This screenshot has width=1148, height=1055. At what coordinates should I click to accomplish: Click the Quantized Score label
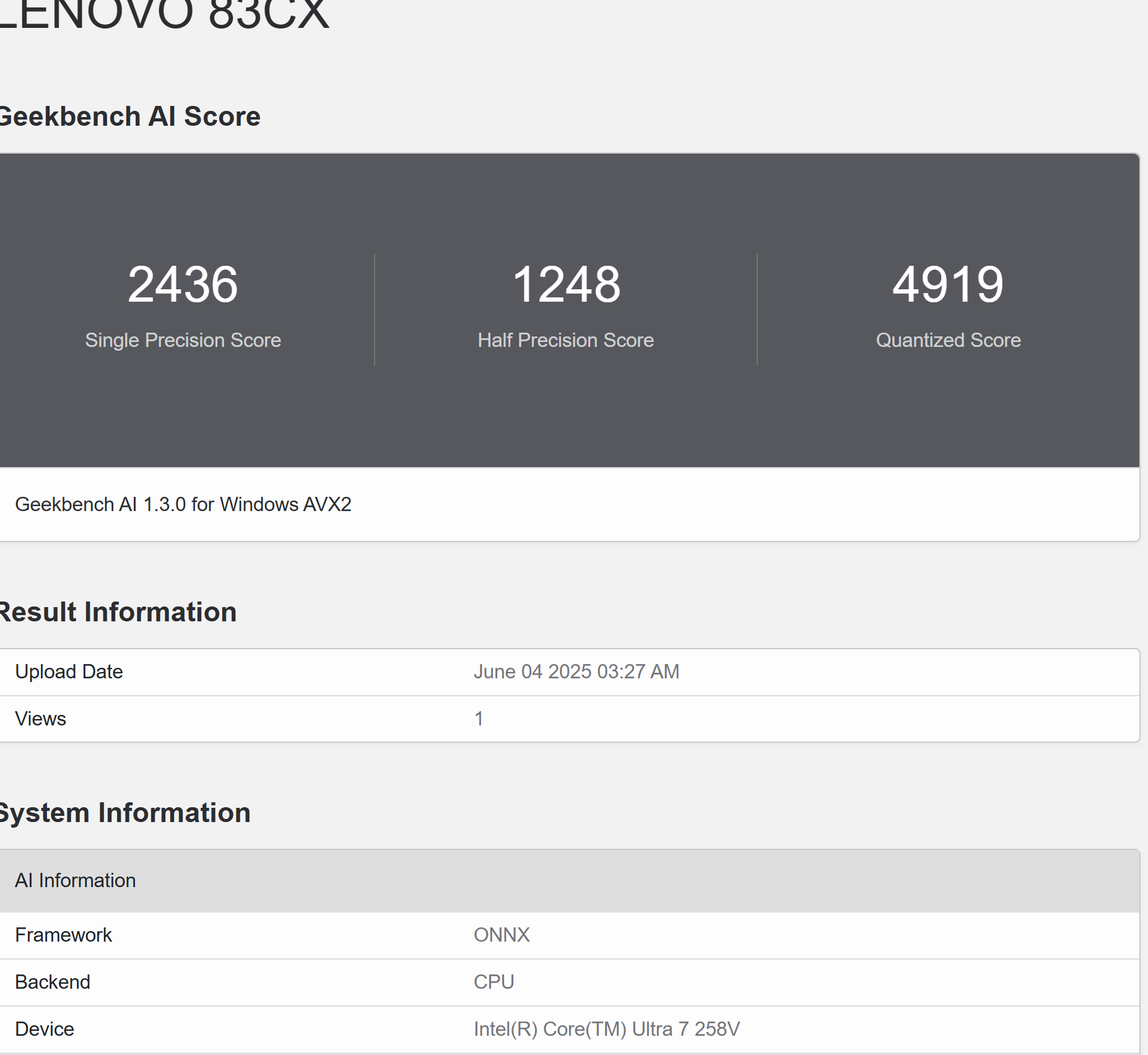tap(948, 340)
